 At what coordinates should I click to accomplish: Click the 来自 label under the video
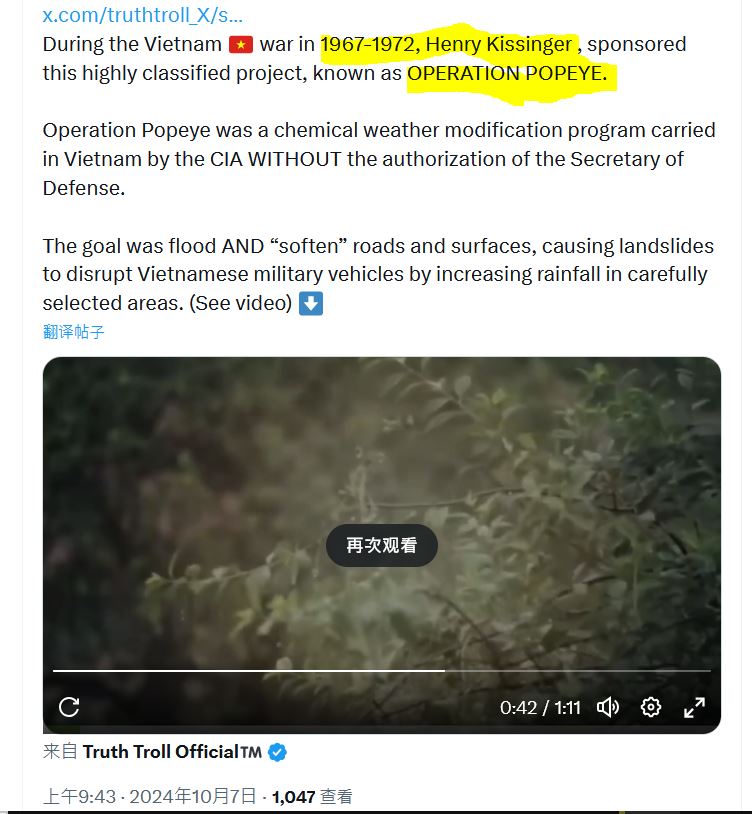[60, 752]
